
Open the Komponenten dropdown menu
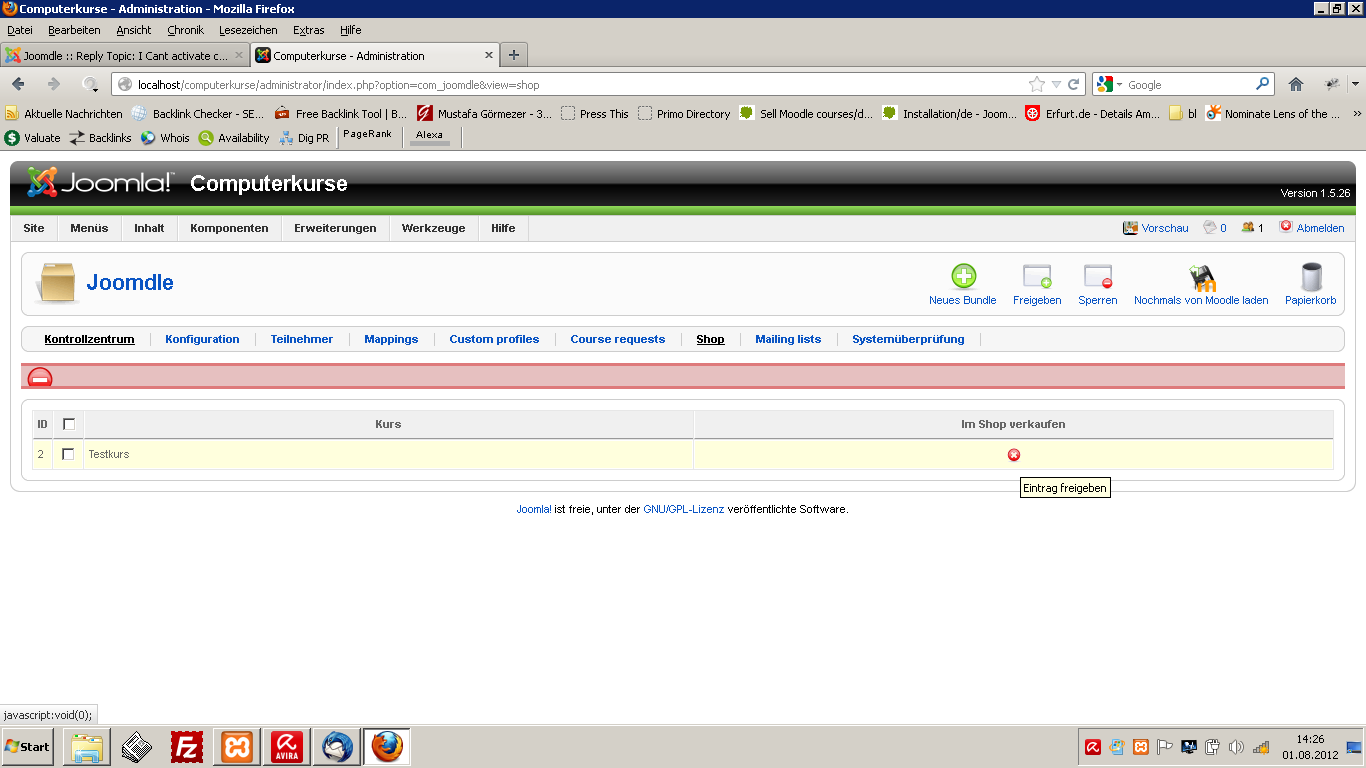point(229,228)
